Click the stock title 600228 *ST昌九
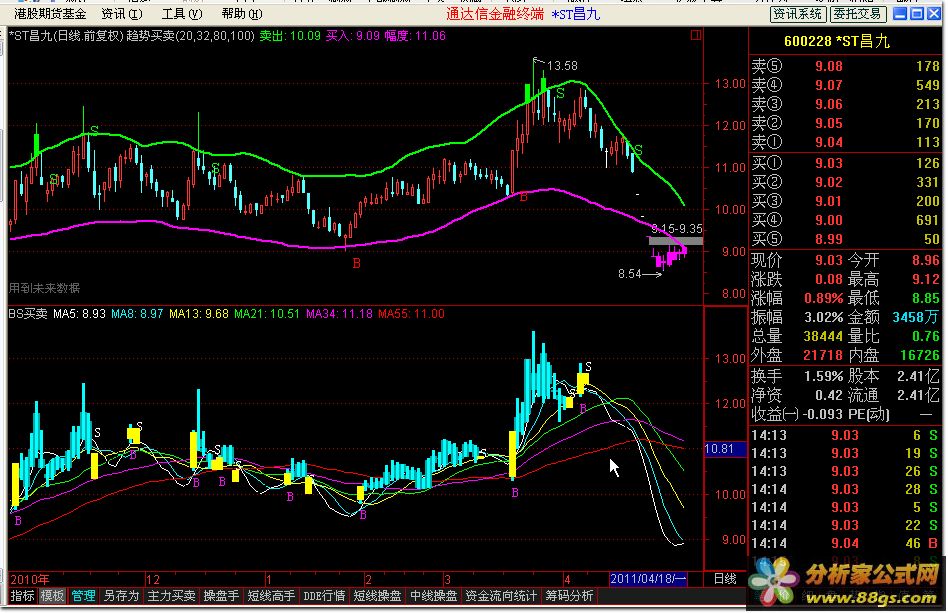948x613 pixels. (837, 41)
